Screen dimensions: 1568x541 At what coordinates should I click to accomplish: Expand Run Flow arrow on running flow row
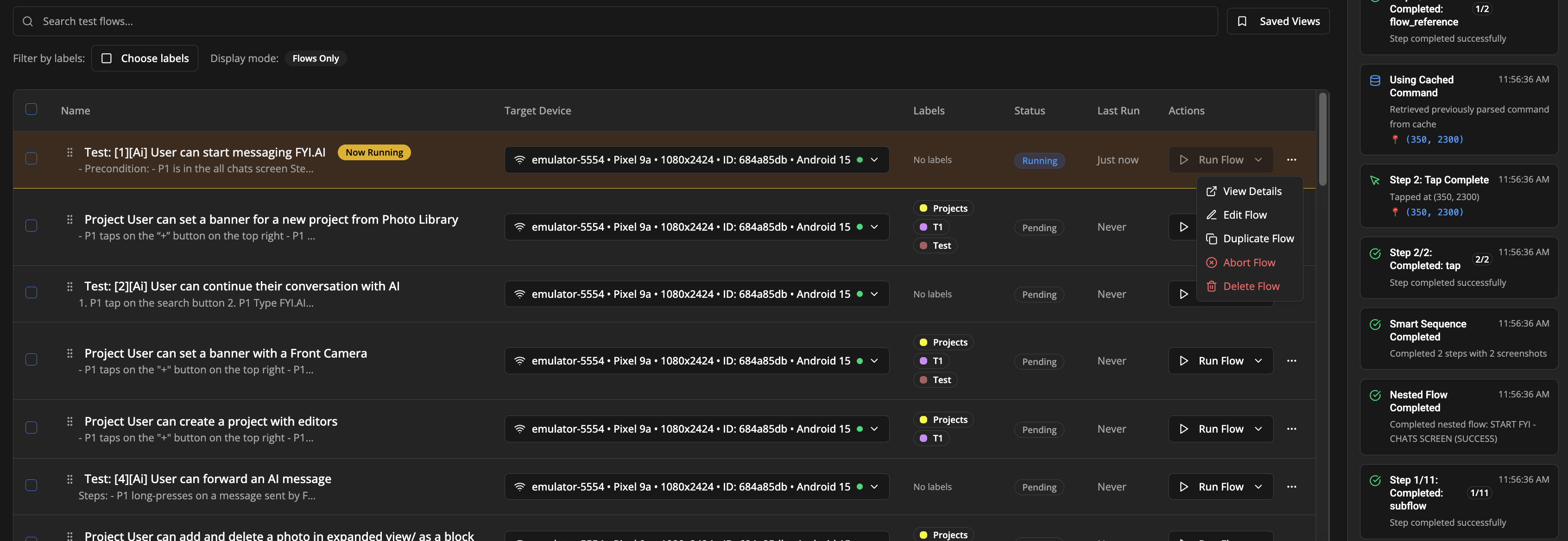pos(1258,159)
